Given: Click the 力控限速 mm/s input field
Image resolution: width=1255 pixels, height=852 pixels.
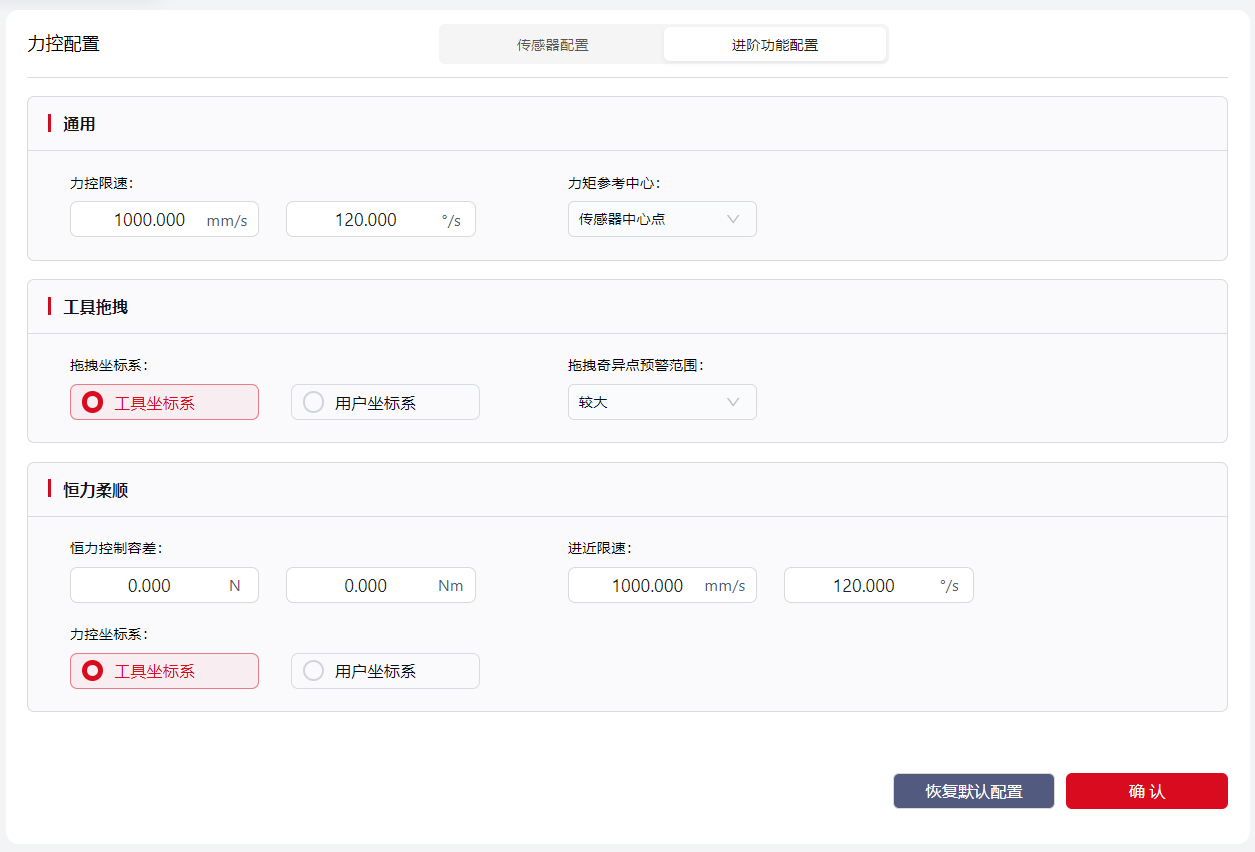Looking at the screenshot, I should 150,220.
